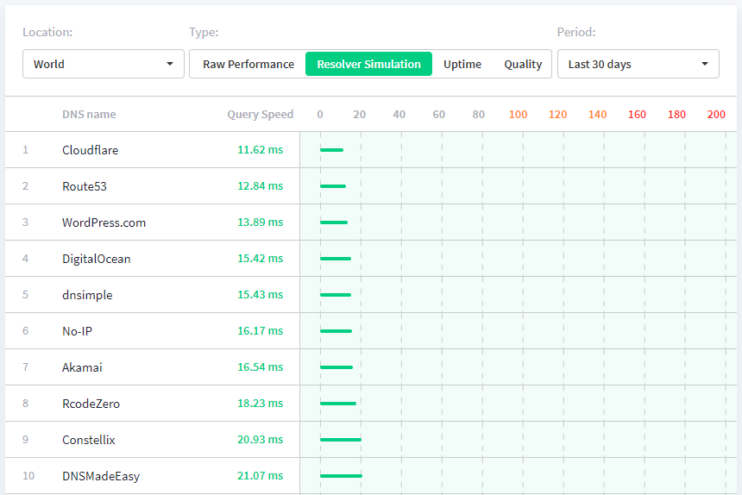The width and height of the screenshot is (742, 495).
Task: Click the DNSMadeEasy speed bar
Action: 341,476
